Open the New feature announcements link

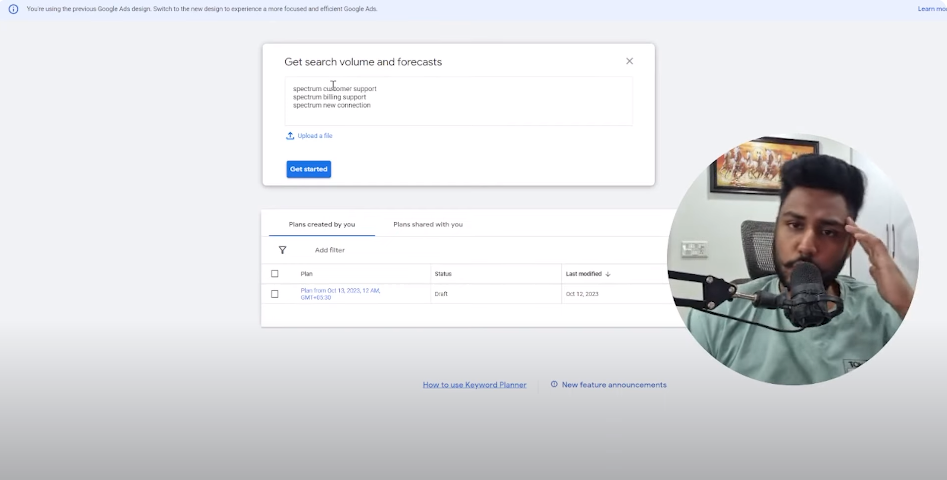[613, 384]
